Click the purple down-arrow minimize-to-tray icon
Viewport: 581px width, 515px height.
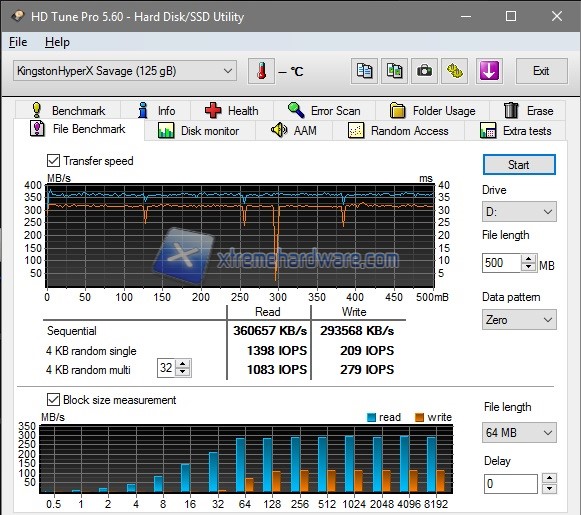(489, 71)
